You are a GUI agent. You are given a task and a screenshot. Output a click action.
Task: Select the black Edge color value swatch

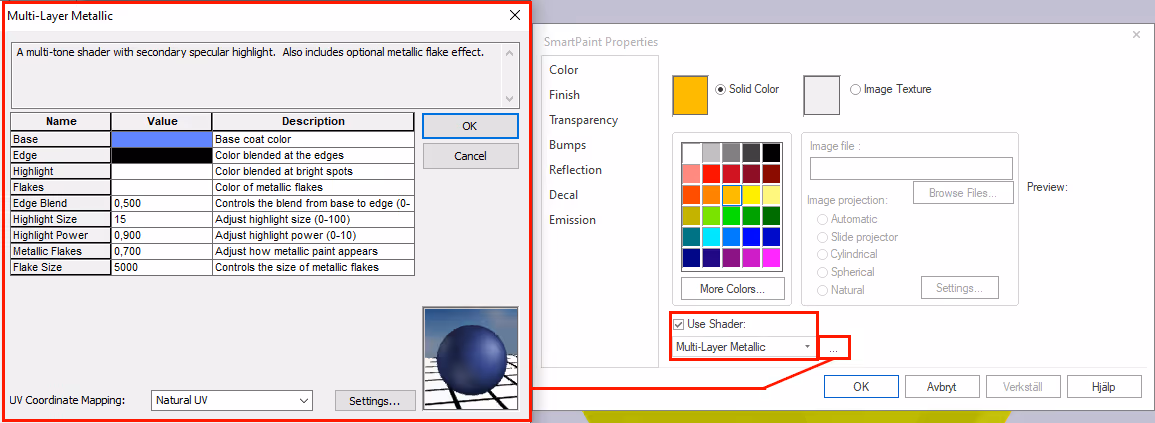161,155
